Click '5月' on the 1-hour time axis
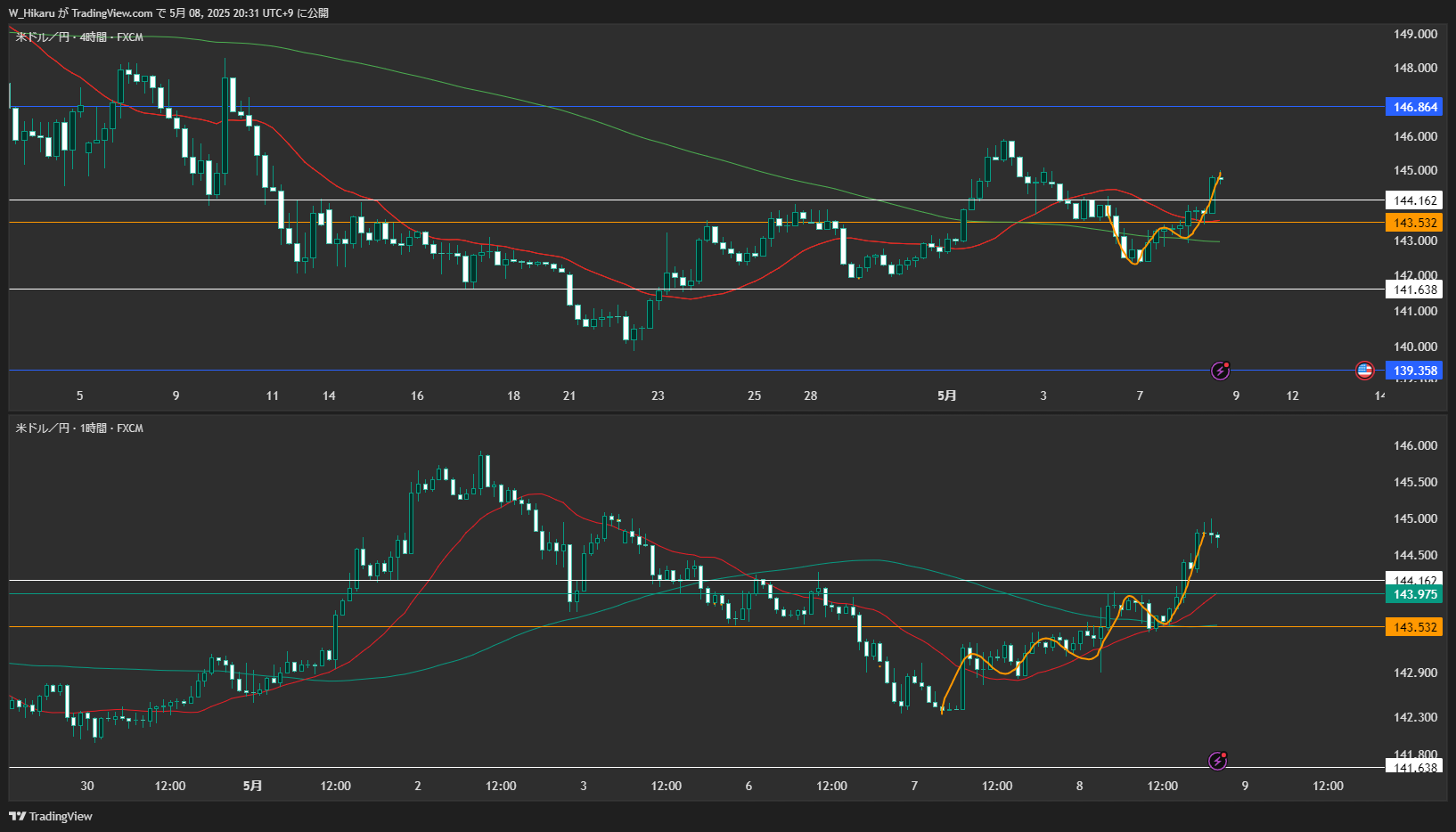Viewport: 1456px width, 832px height. pos(252,786)
